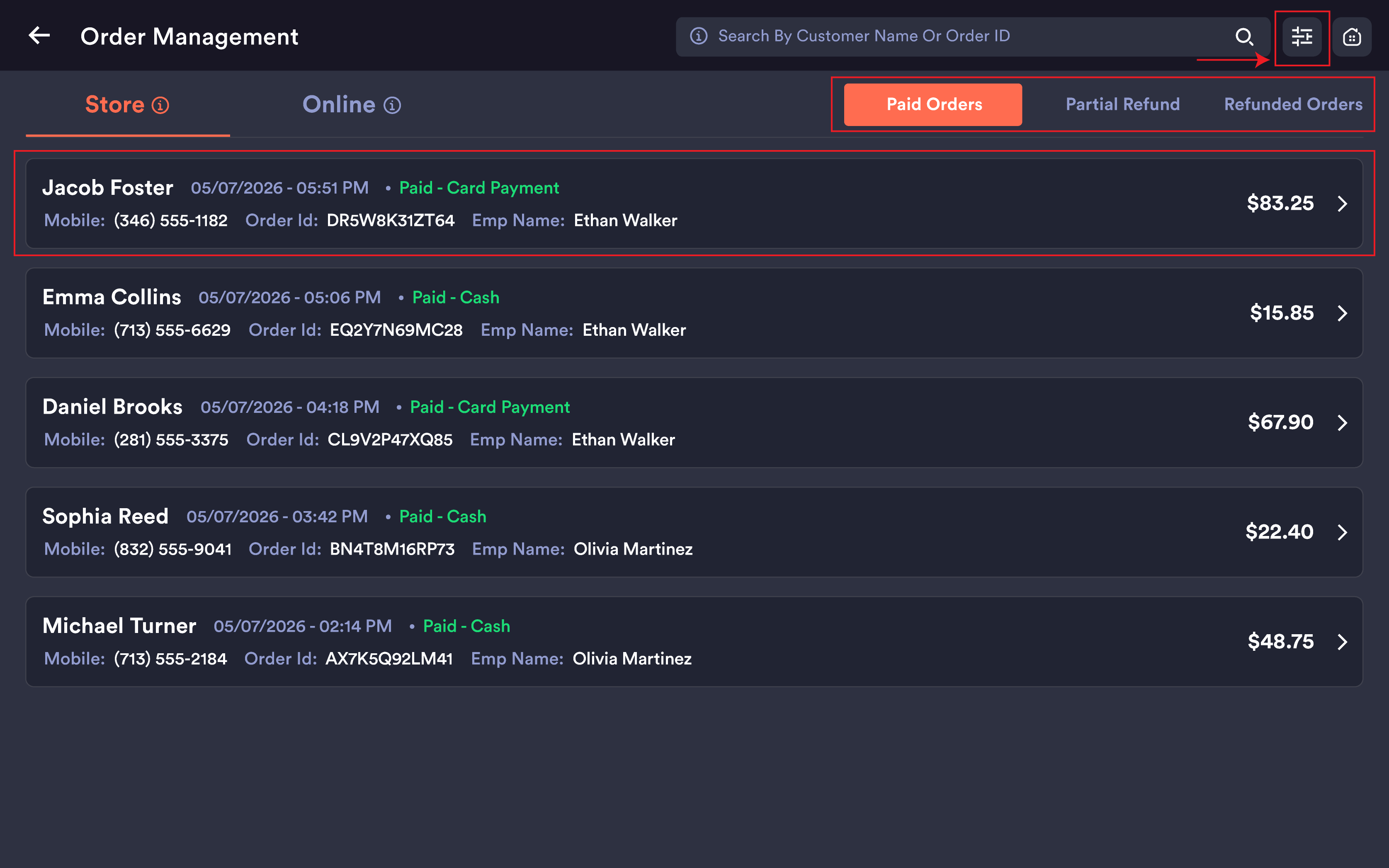Click Daniel Brooks' Paid - Card Payment status
This screenshot has height=868, width=1389.
point(490,407)
